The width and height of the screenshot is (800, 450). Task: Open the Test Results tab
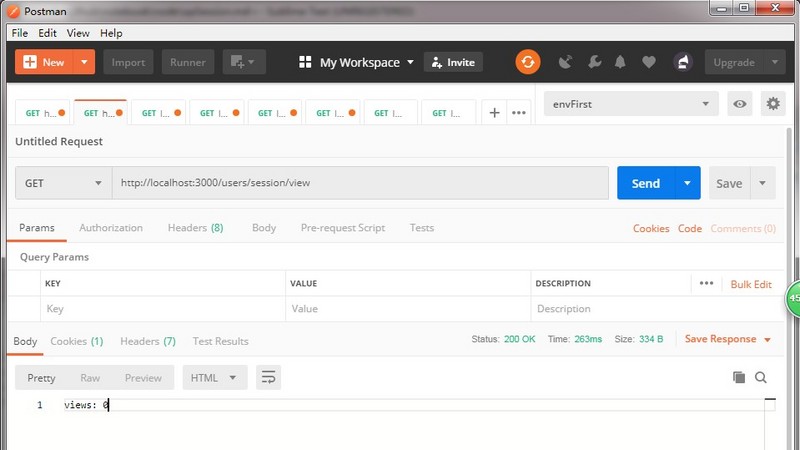pyautogui.click(x=220, y=341)
